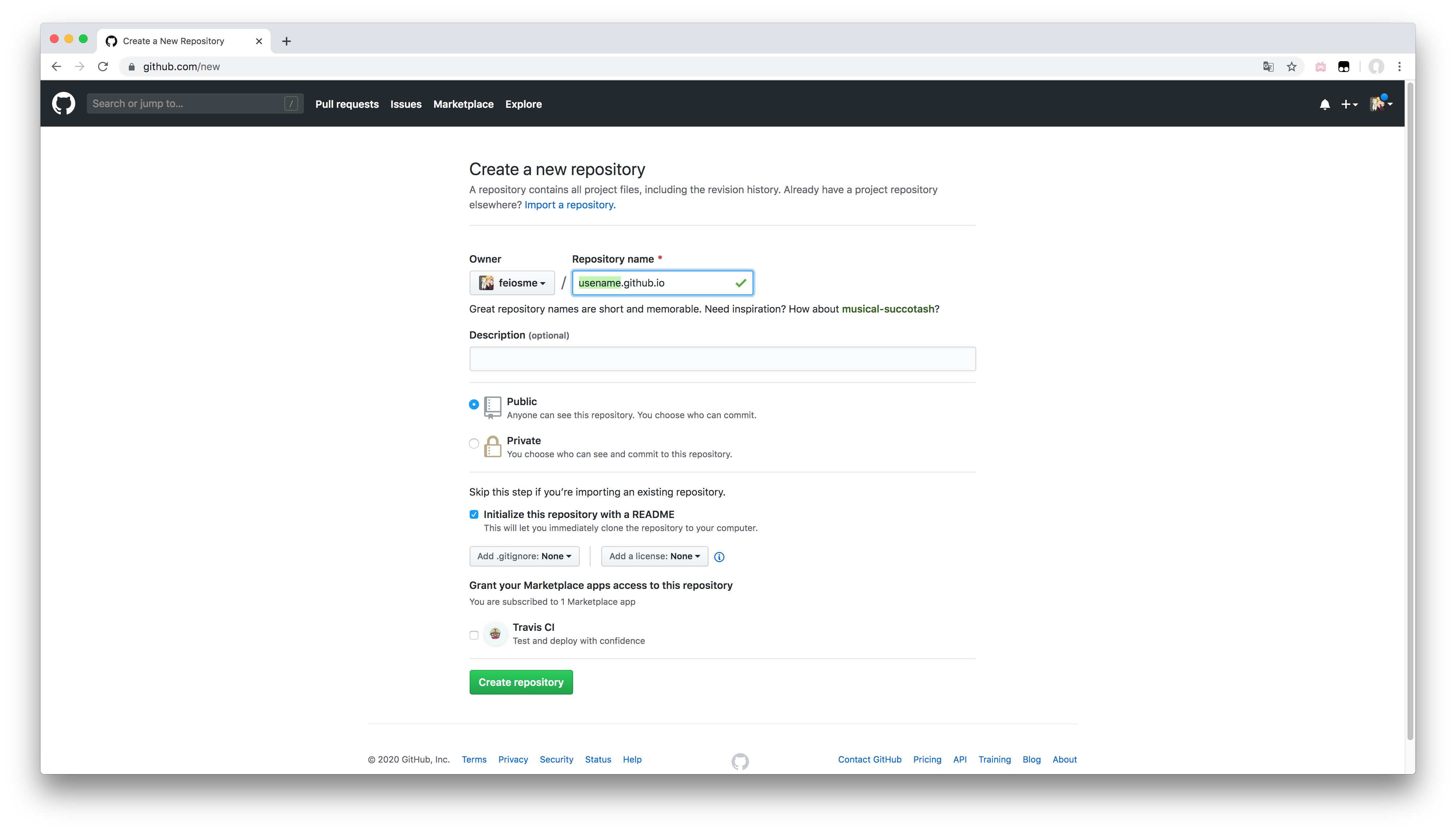Click into the Description text field

722,359
